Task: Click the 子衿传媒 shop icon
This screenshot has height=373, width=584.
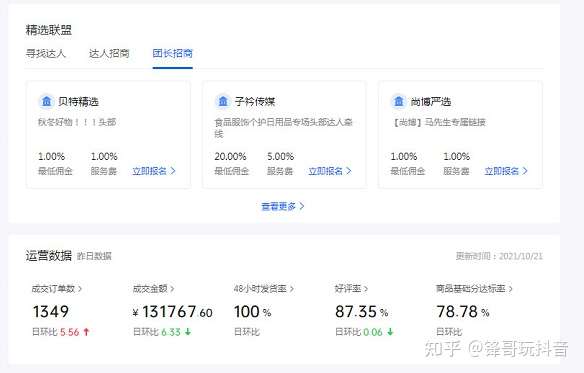Action: [x=223, y=101]
